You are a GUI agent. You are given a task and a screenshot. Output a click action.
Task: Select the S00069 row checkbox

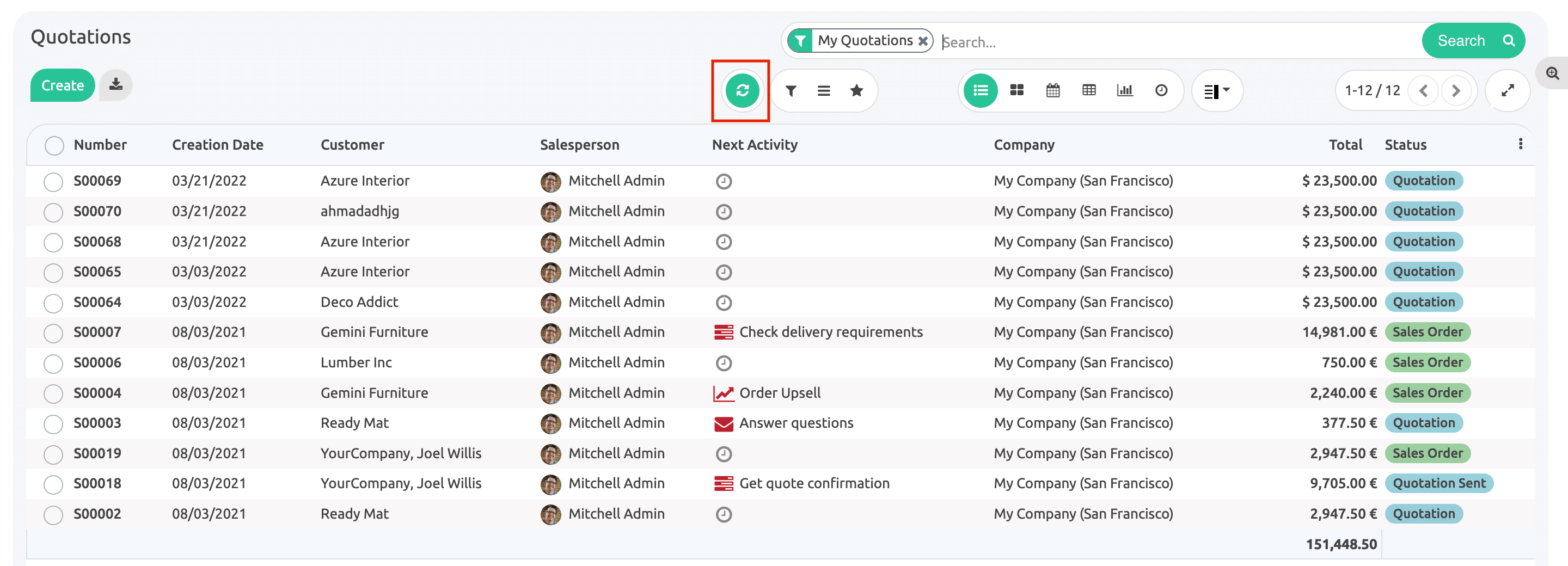(x=53, y=181)
